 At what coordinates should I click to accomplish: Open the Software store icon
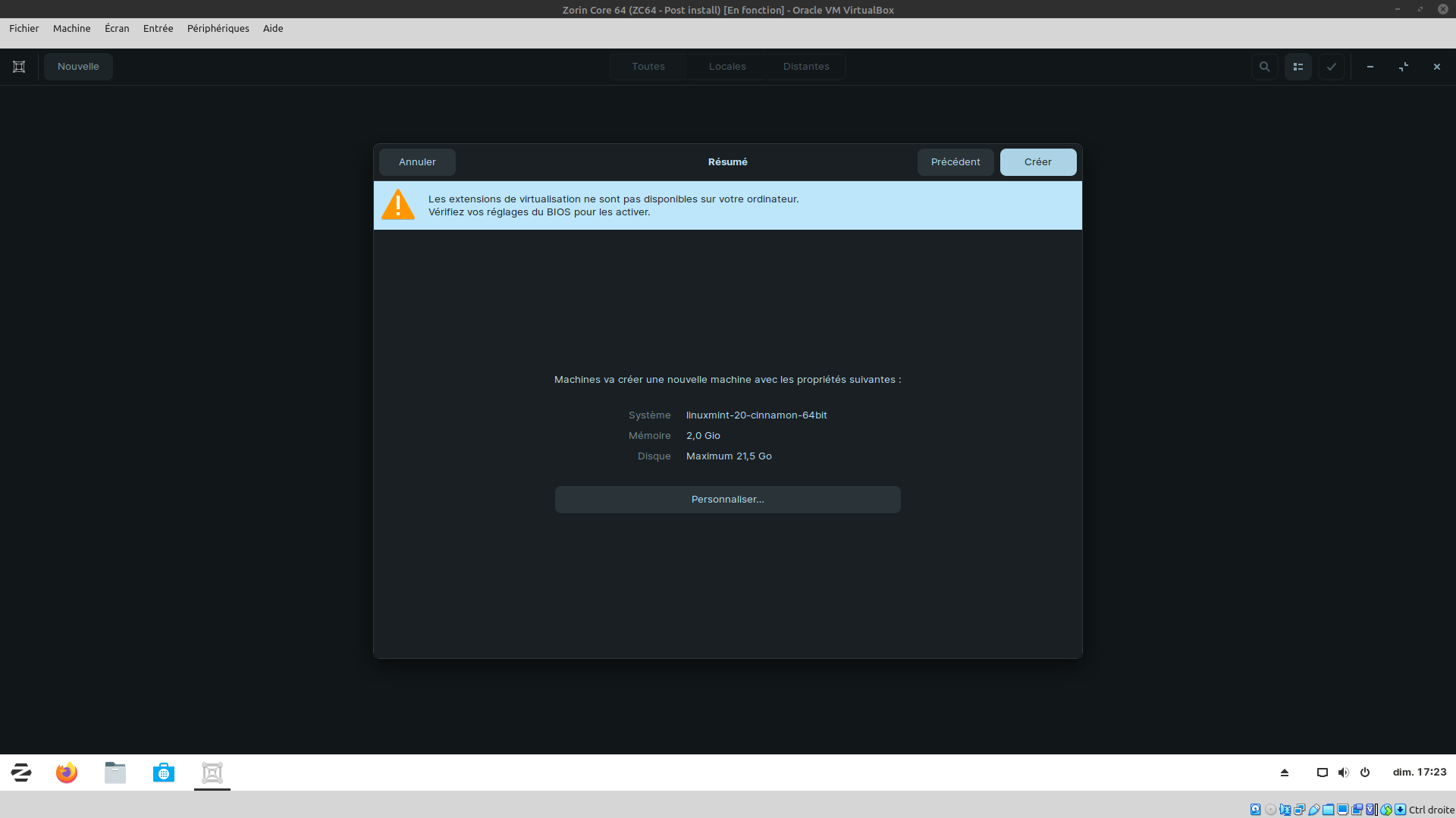click(x=164, y=773)
